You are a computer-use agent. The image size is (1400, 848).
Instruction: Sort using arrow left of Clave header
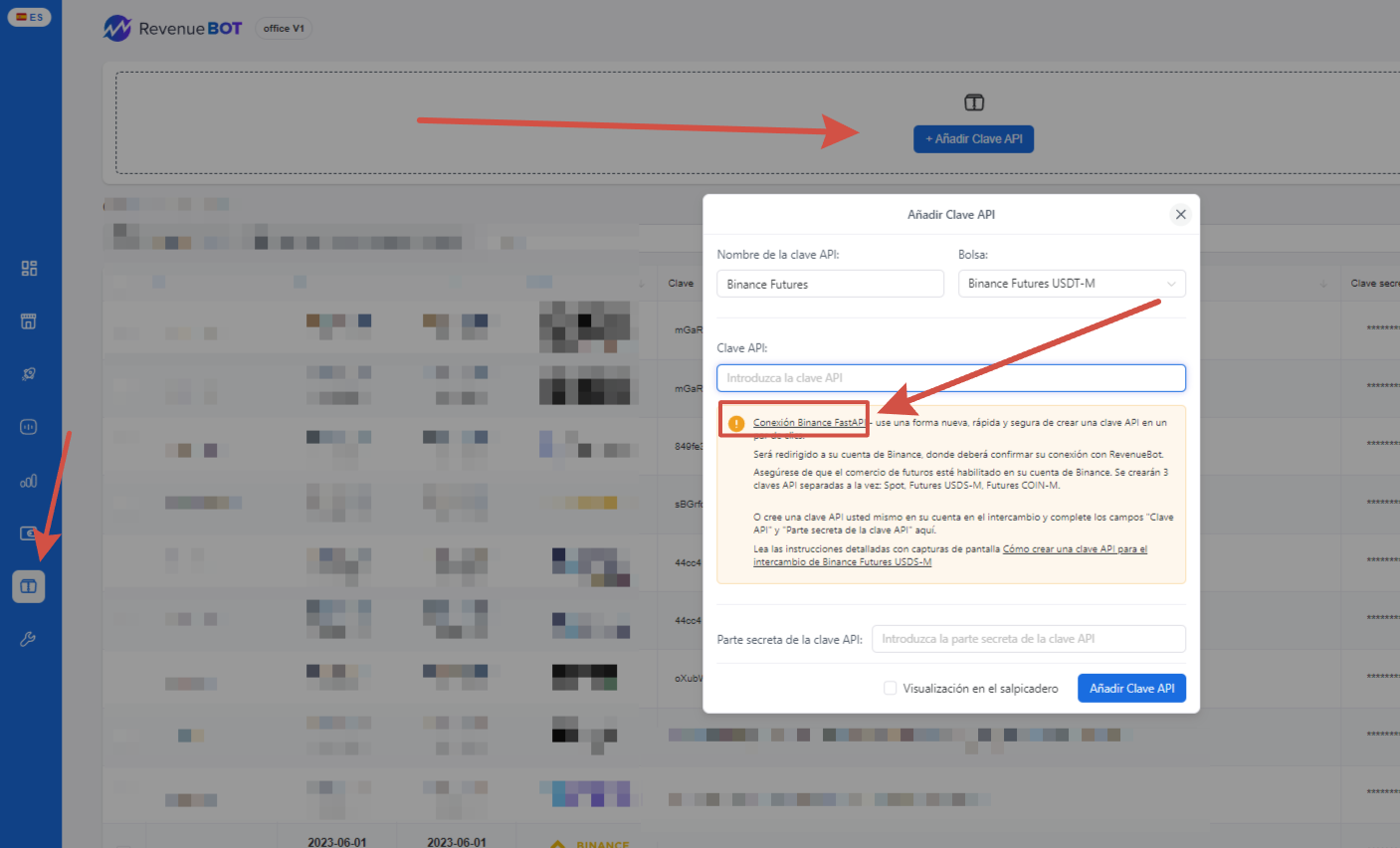click(x=642, y=284)
